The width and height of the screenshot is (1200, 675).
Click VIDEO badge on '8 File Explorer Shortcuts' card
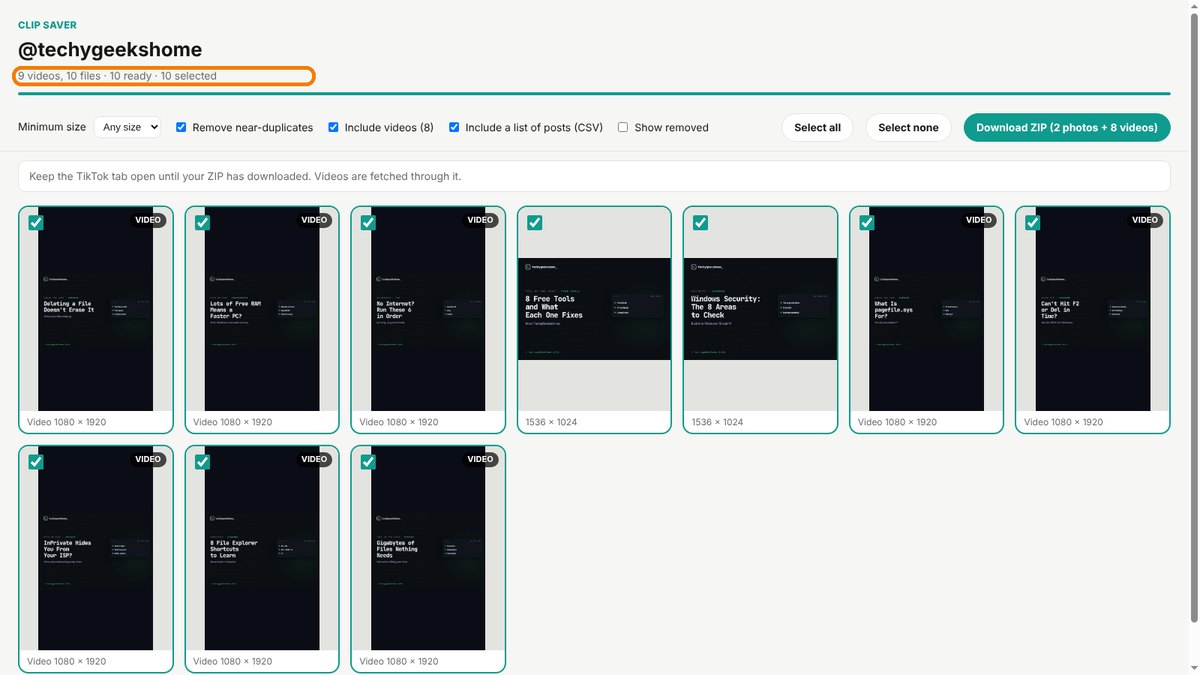(x=314, y=459)
